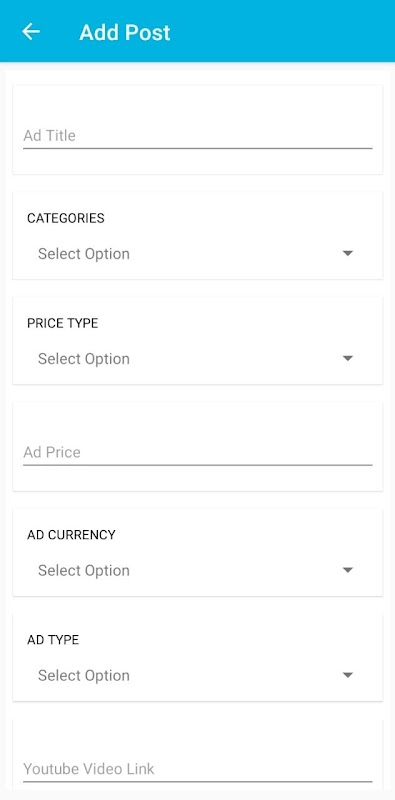Tap the underline beneath Ad Price
The image size is (395, 800).
coord(198,465)
